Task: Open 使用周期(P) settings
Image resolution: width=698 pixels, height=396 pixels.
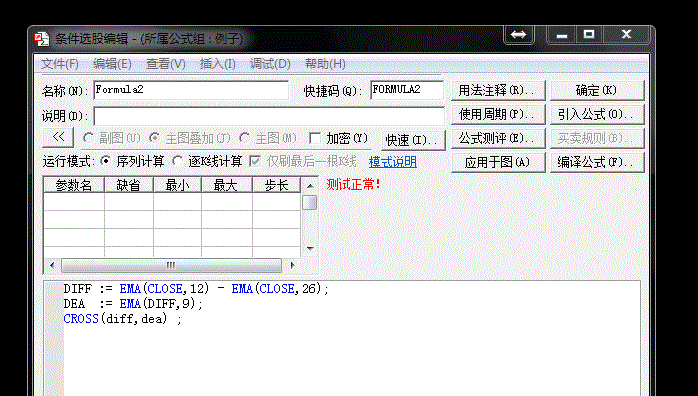Action: [498, 114]
